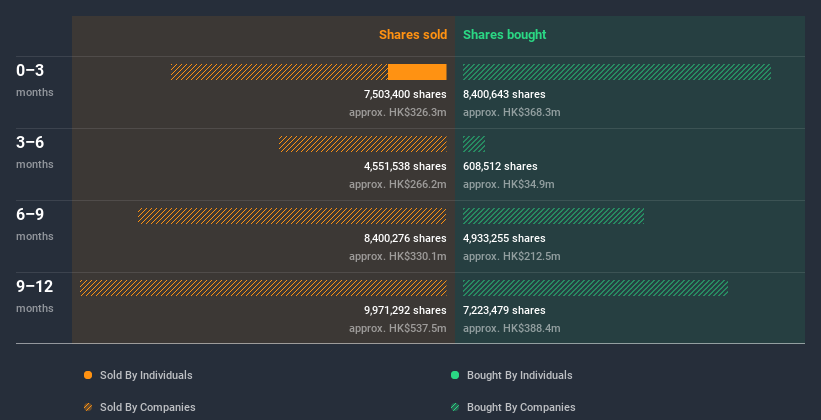Click the orange sold bar for 6–9 months
The width and height of the screenshot is (821, 420).
[292, 216]
